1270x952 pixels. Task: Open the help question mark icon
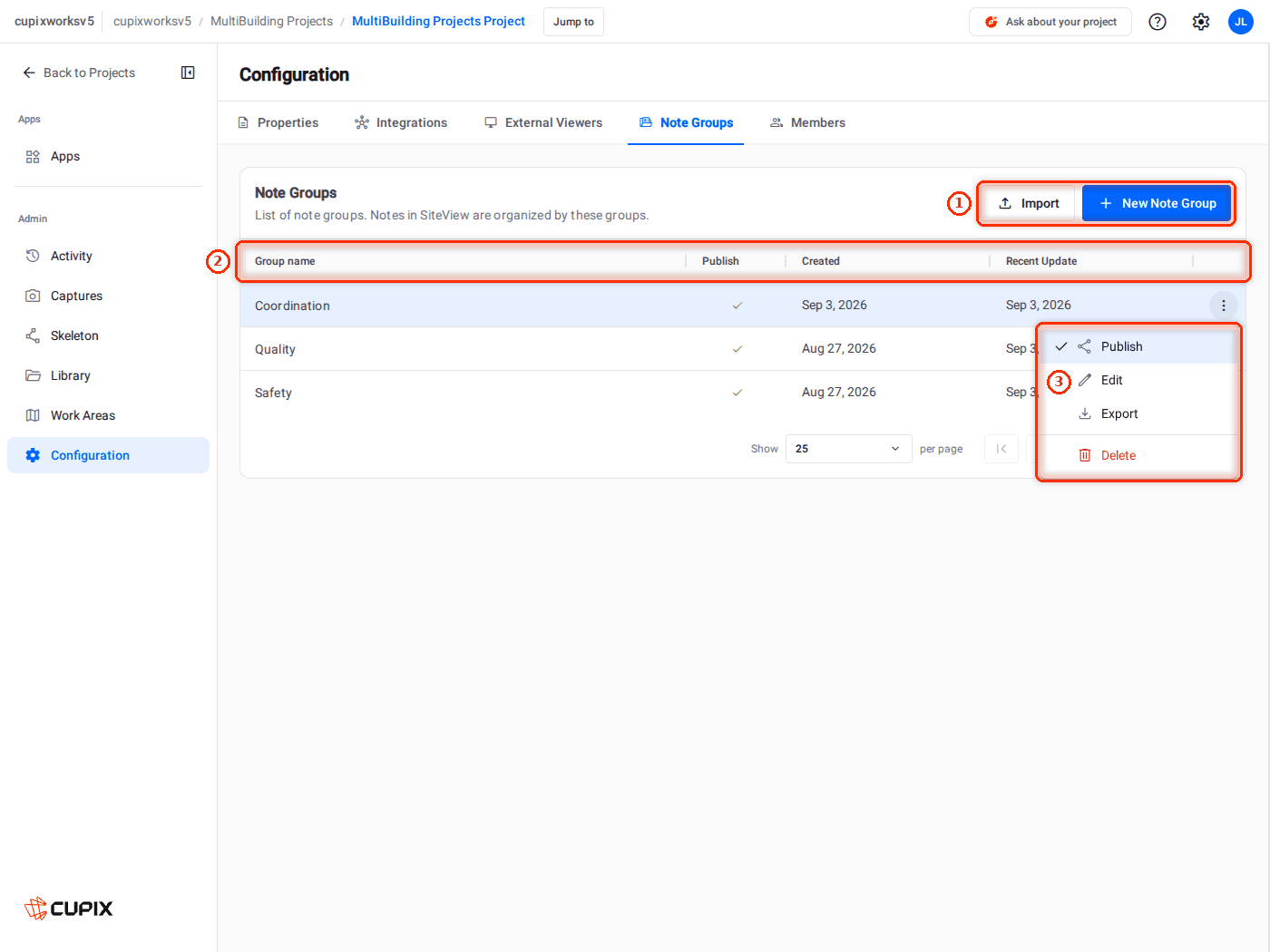[1158, 22]
